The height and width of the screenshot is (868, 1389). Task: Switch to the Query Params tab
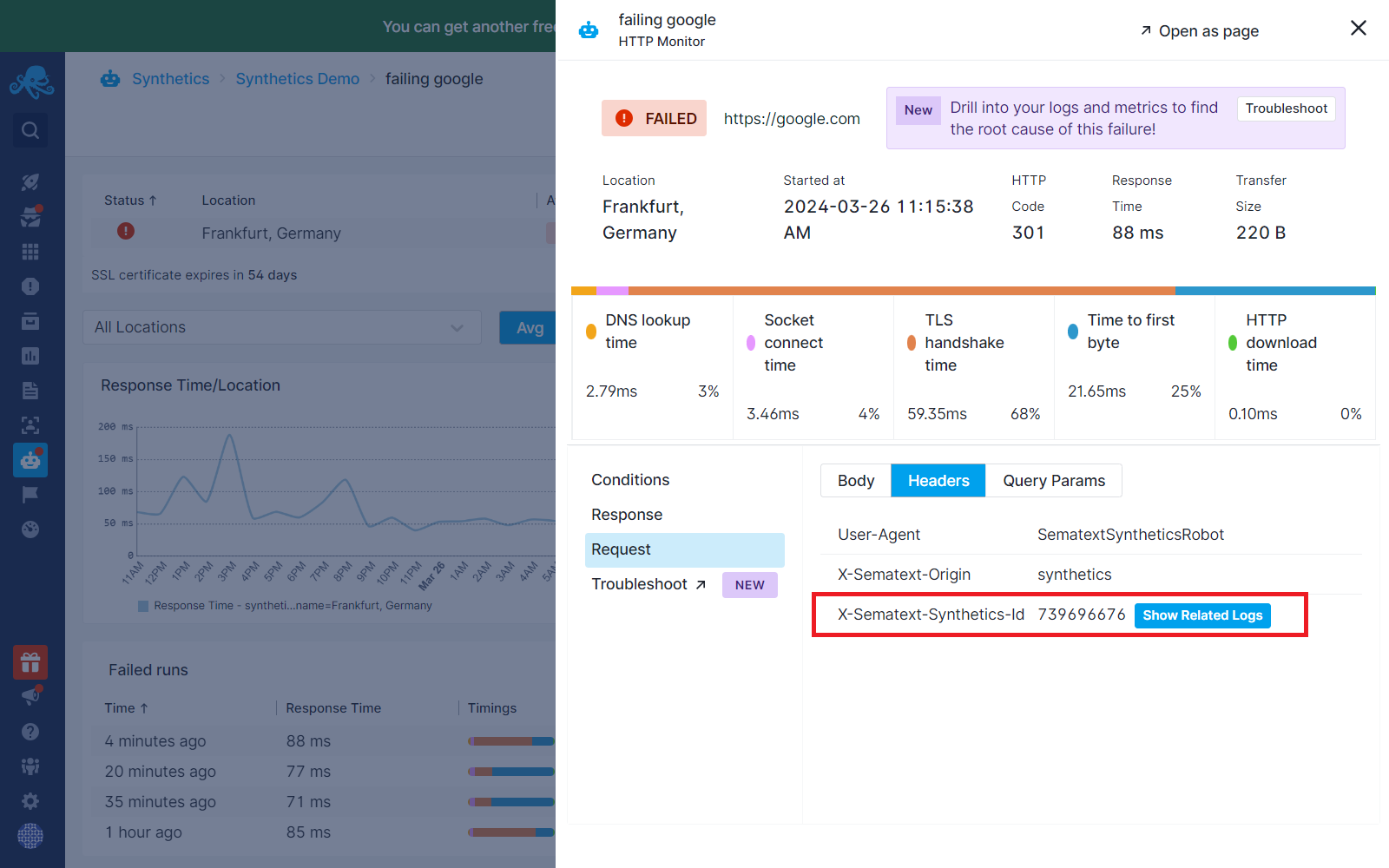1054,481
